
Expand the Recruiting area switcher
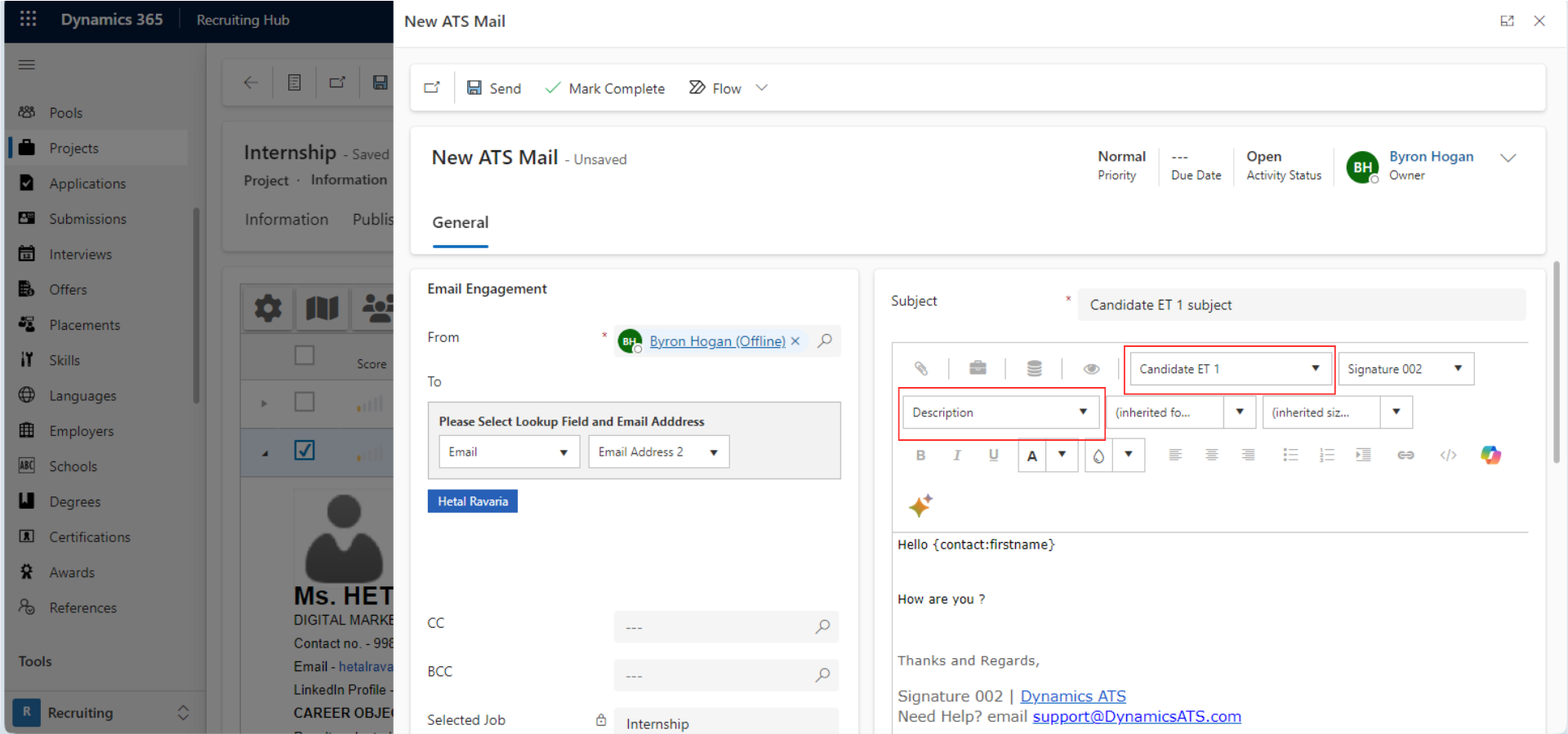point(183,713)
